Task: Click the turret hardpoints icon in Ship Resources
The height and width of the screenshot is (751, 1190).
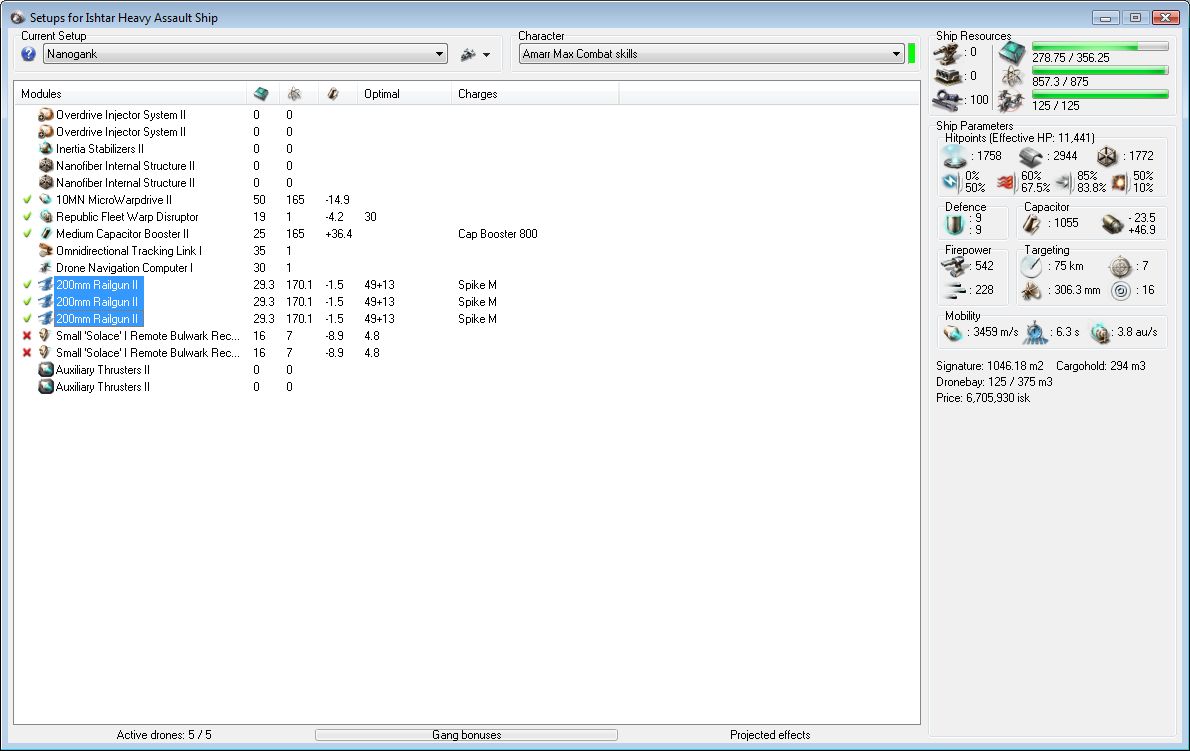Action: point(946,53)
